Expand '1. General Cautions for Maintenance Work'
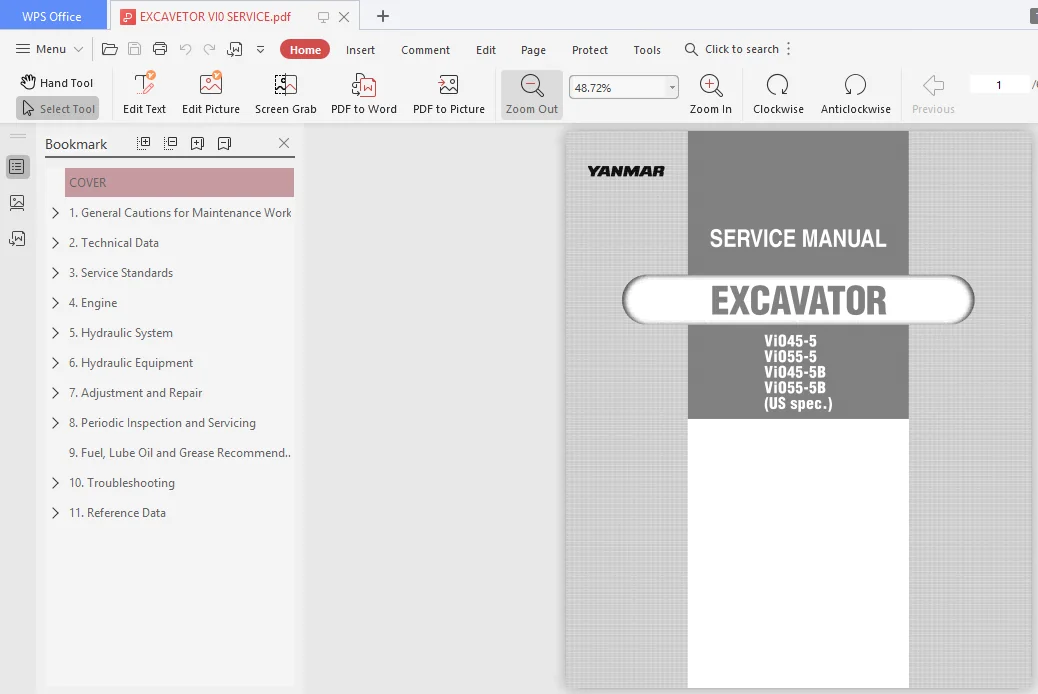Image resolution: width=1038 pixels, height=694 pixels. (56, 213)
